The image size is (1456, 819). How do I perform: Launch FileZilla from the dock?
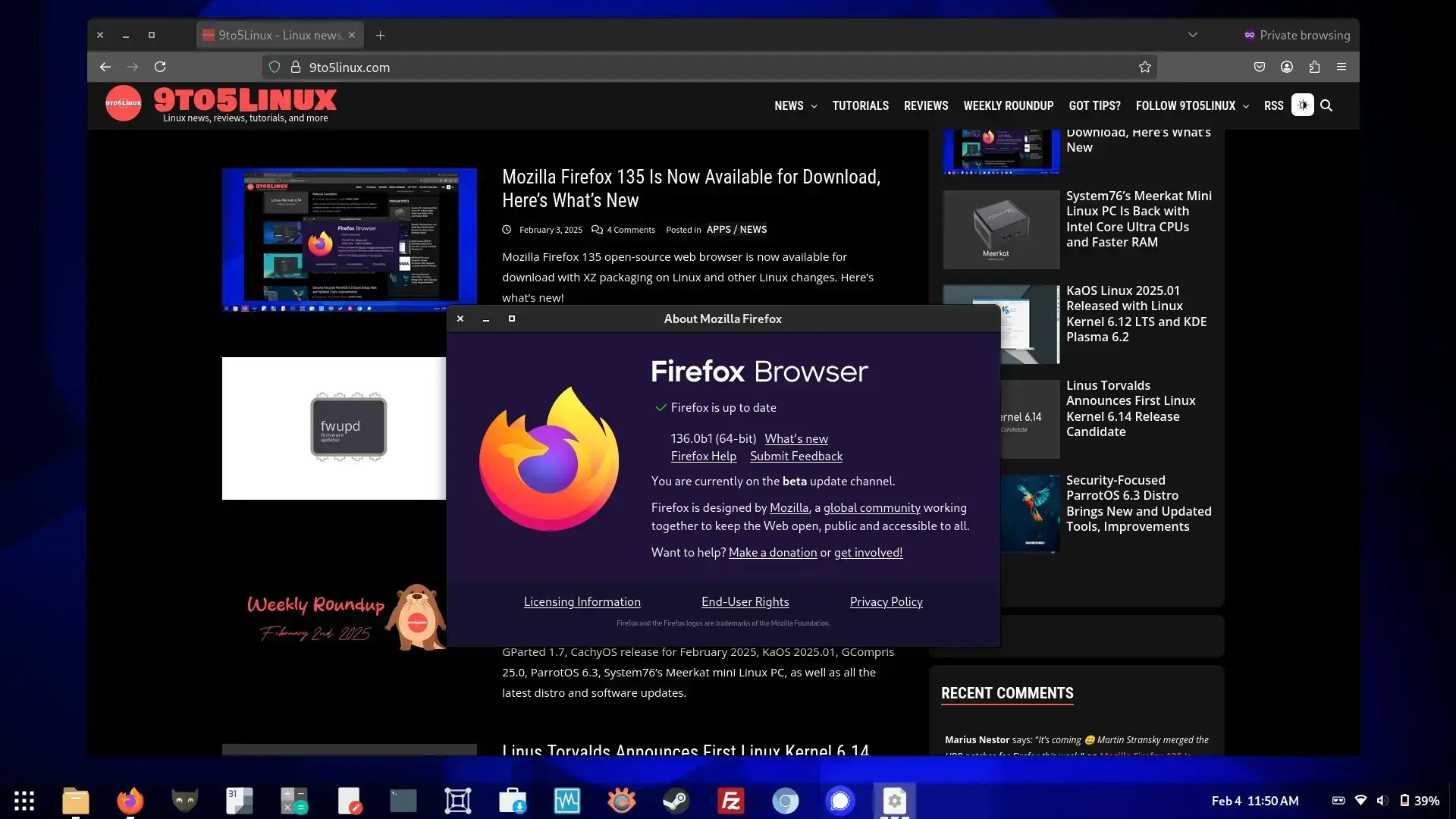[731, 801]
